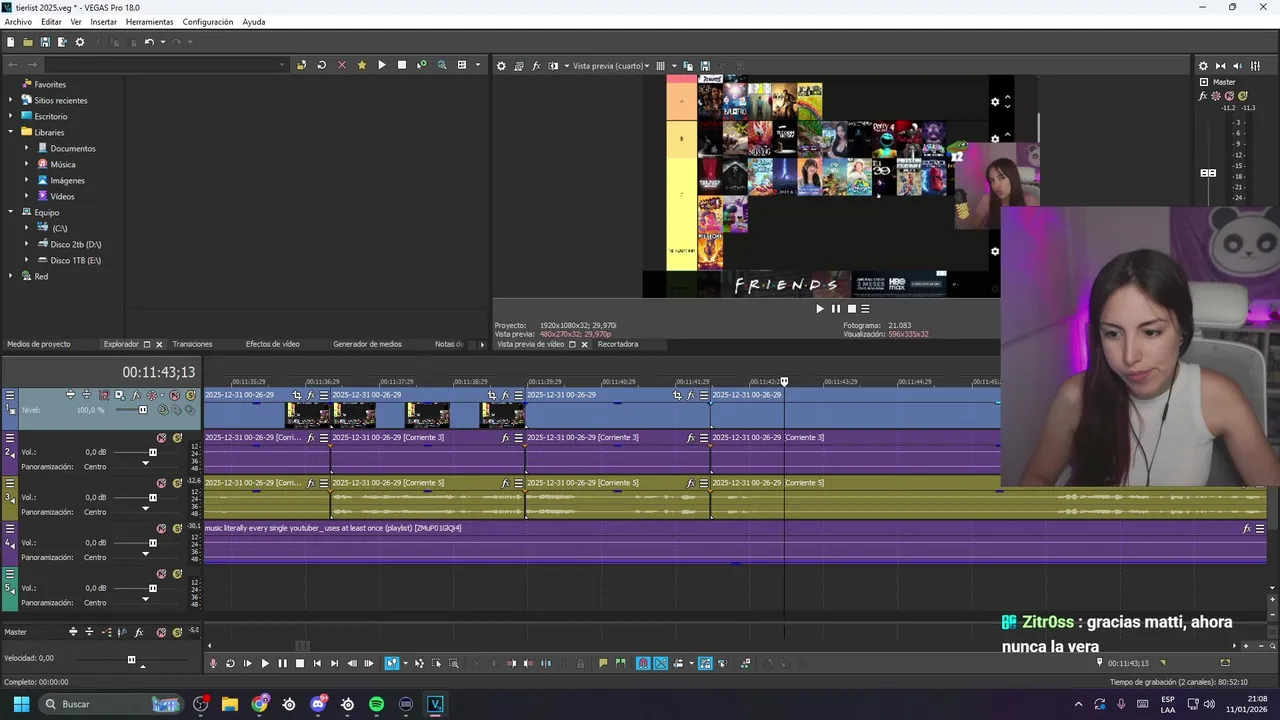Switch to the Medios de proyecto tab
1280x720 pixels.
click(x=39, y=344)
